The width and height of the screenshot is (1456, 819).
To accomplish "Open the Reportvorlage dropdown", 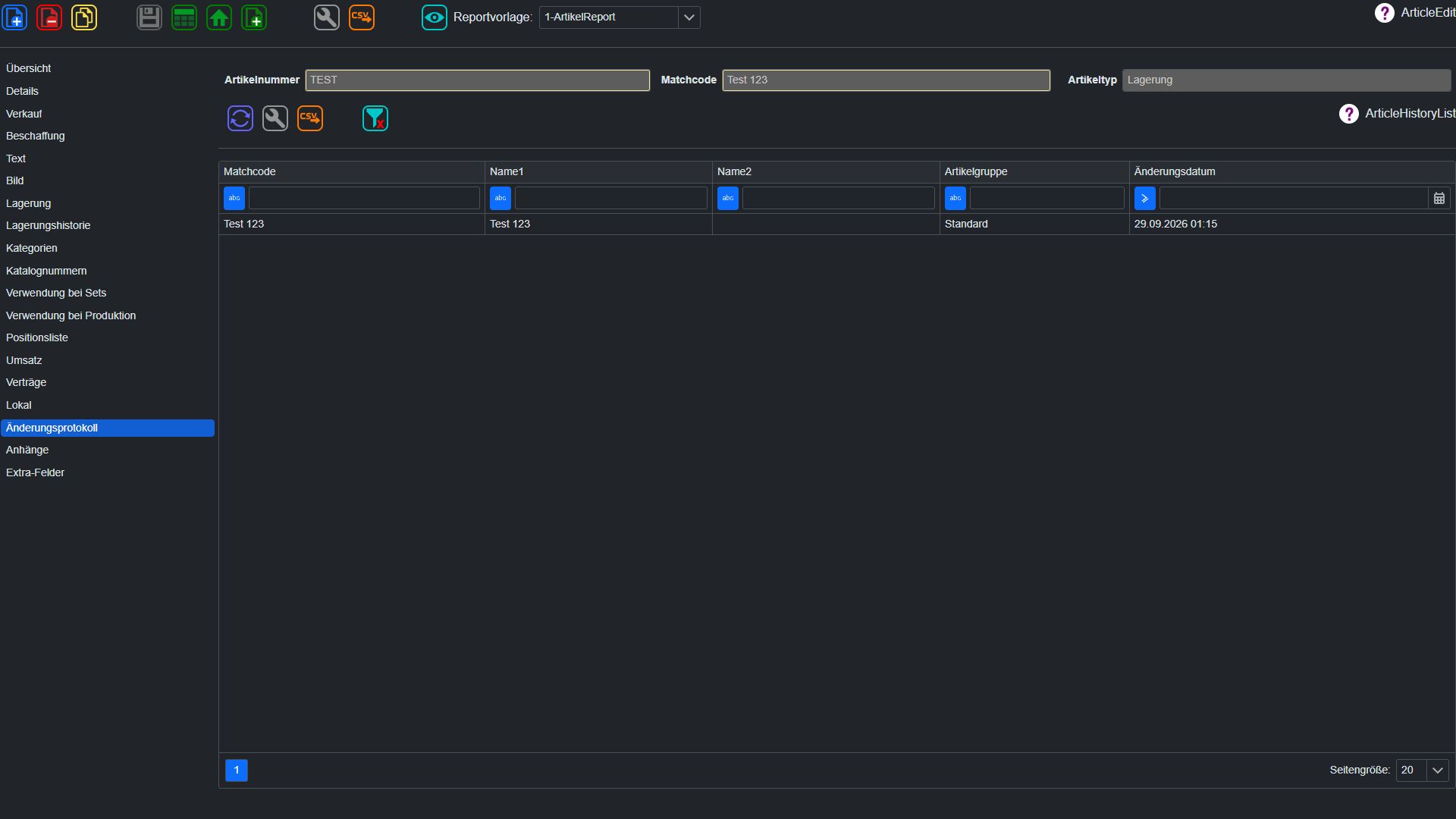I will pos(689,17).
